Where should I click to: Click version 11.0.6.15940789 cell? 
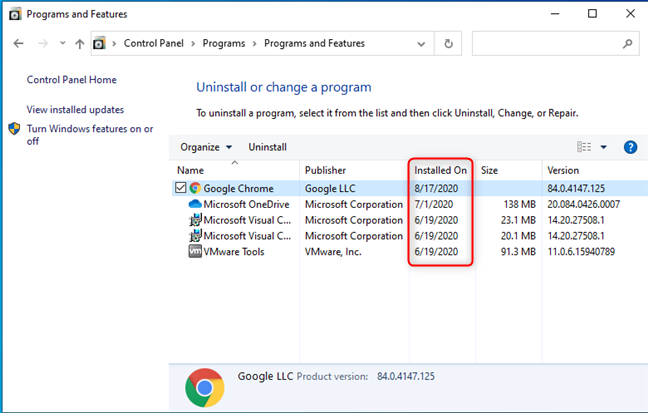tap(581, 252)
